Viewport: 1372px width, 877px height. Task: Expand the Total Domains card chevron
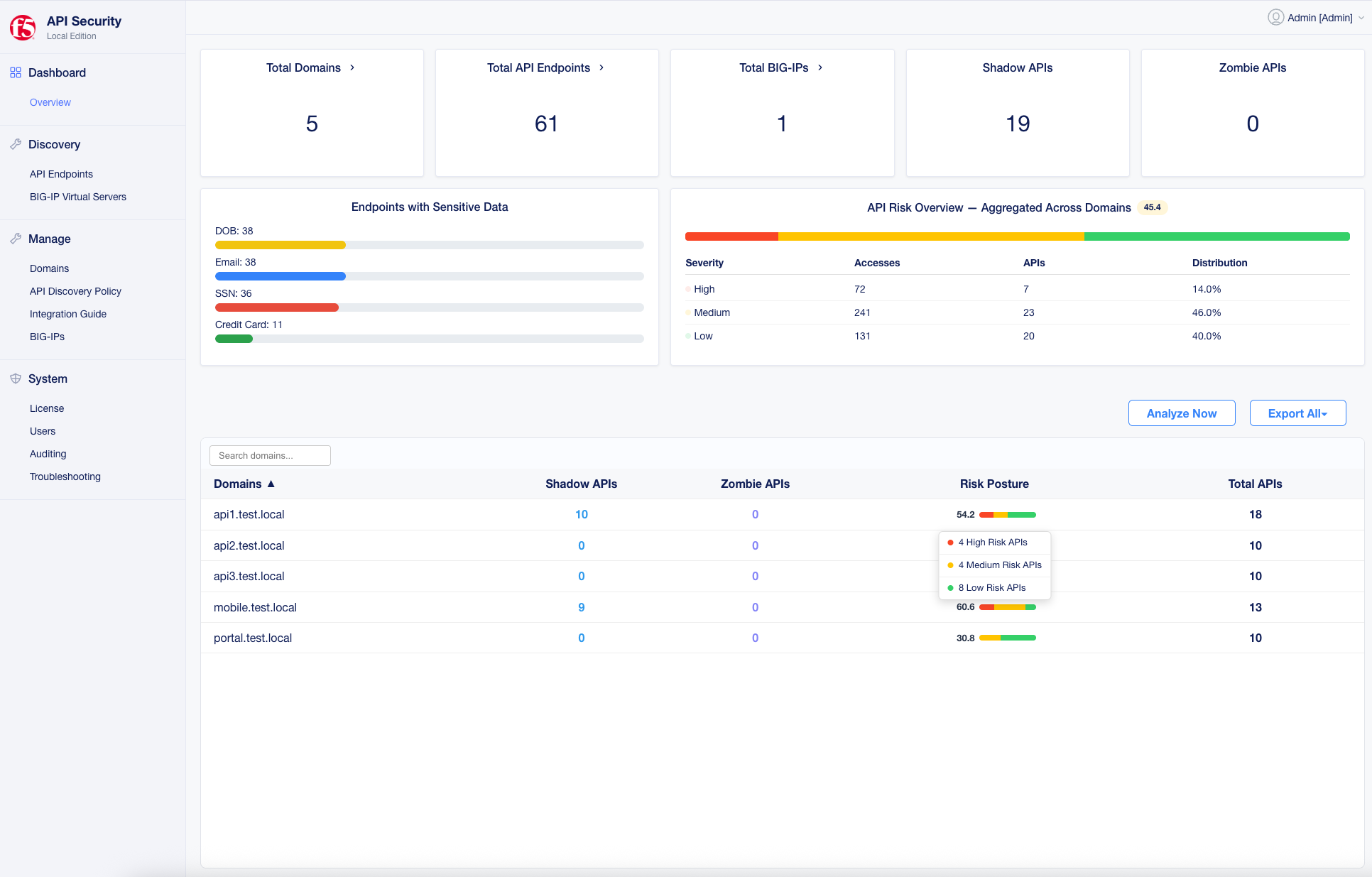352,67
